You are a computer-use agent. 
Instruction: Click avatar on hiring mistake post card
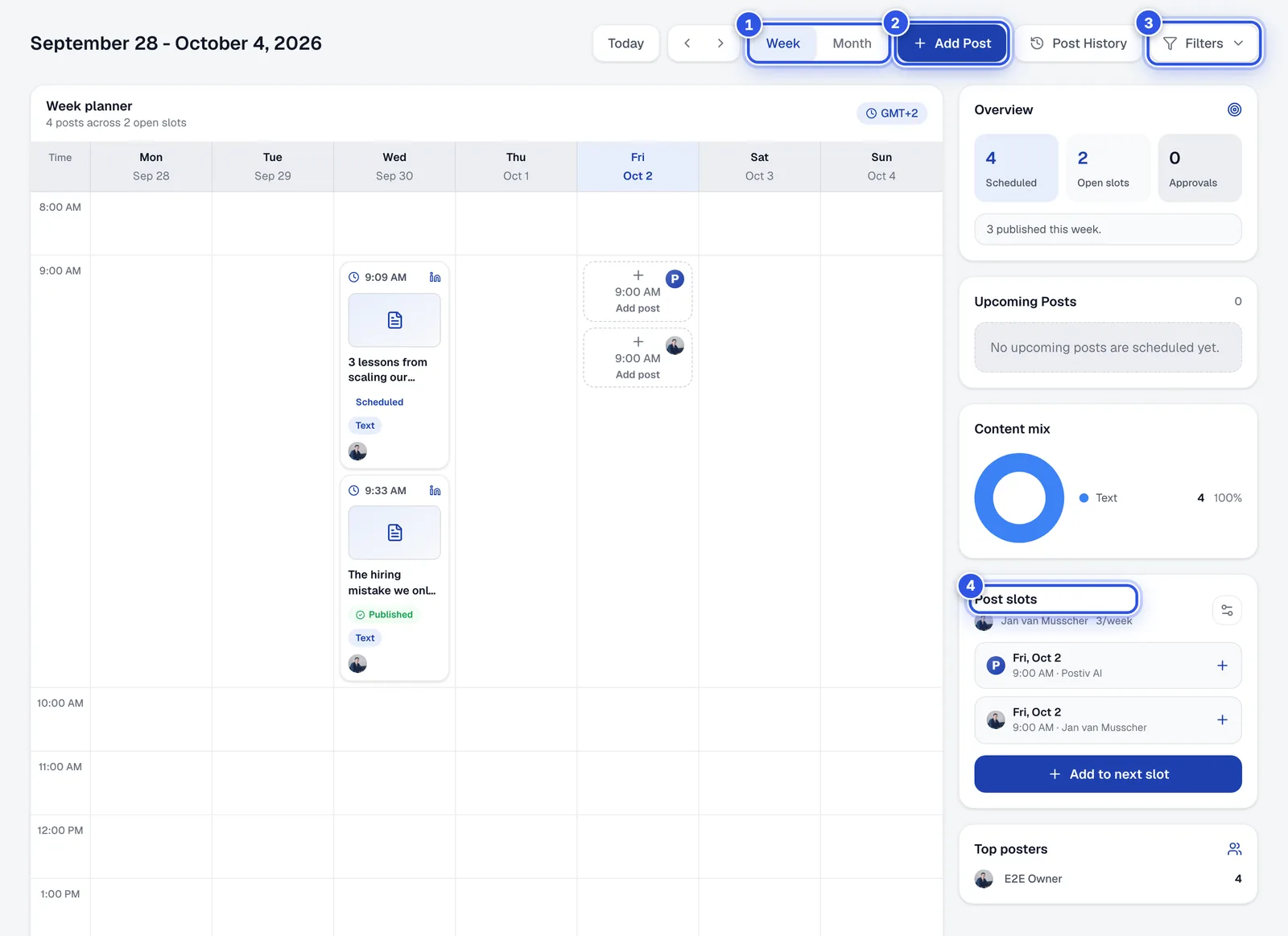tap(357, 664)
